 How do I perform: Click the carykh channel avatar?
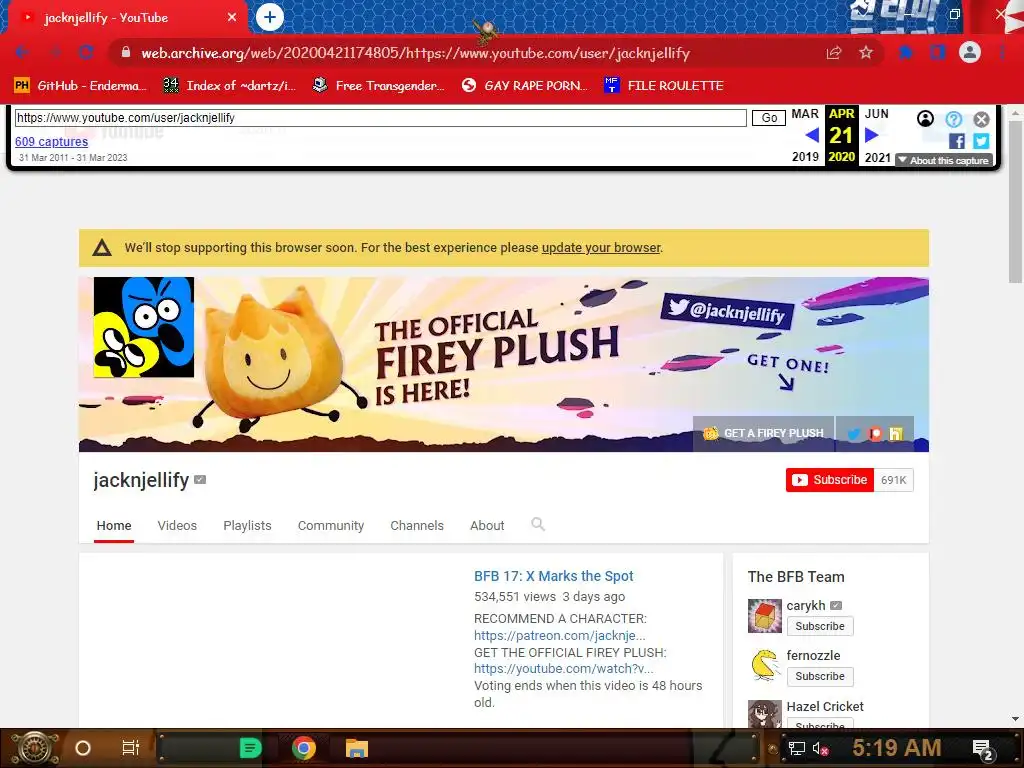pyautogui.click(x=765, y=616)
